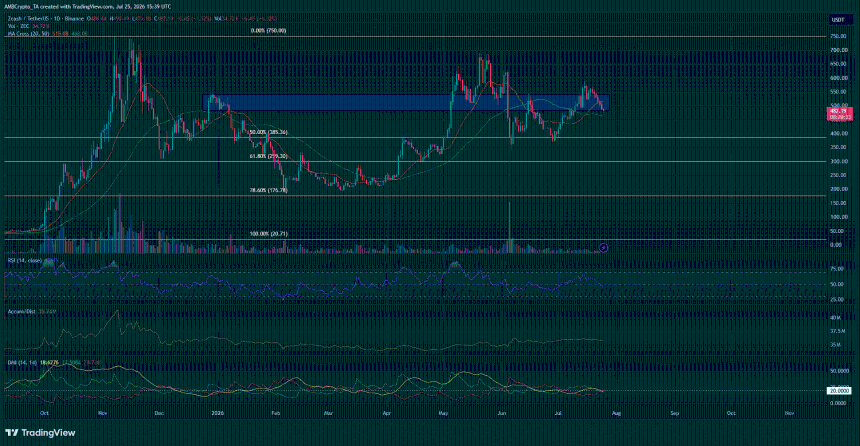The height and width of the screenshot is (446, 860).
Task: Click the Apr label on the time axis
Action: point(387,413)
